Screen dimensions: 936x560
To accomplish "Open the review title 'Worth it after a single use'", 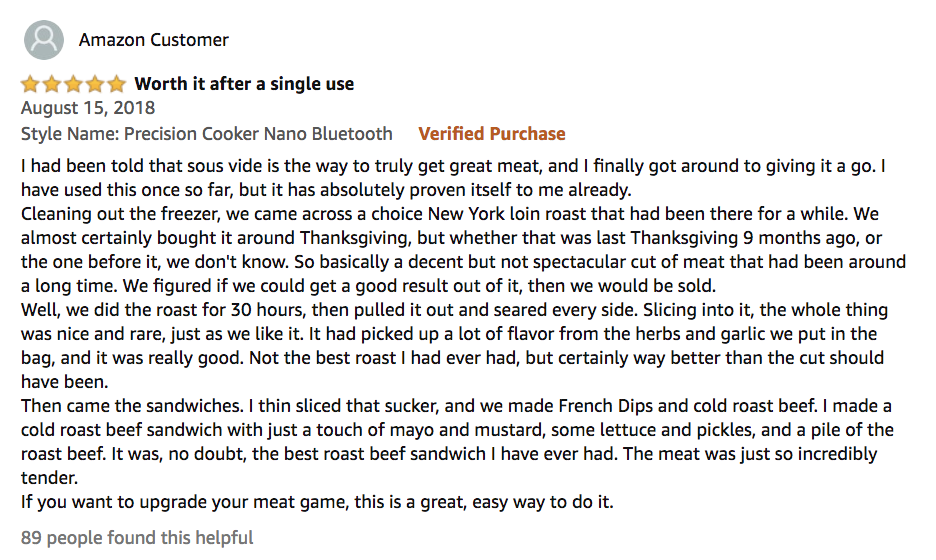I will pyautogui.click(x=244, y=84).
